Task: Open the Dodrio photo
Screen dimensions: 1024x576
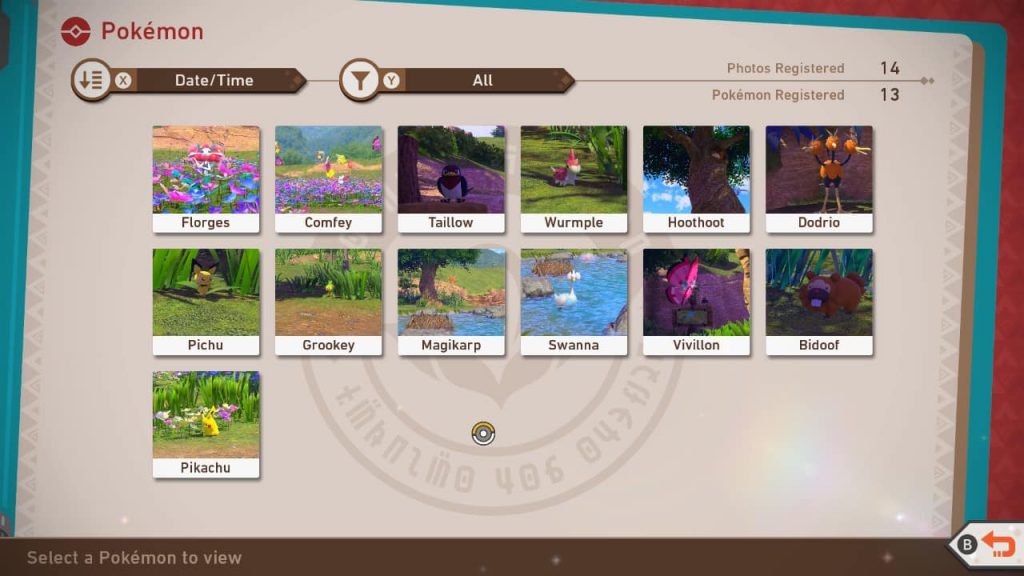Action: [819, 178]
